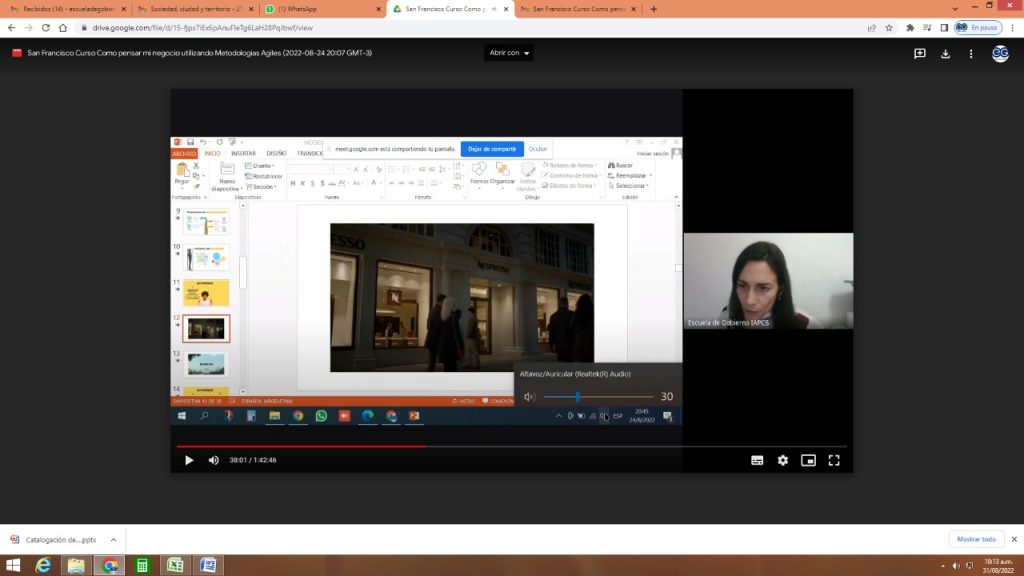Click 'Mostrar todo' downloads button
This screenshot has height=576, width=1024.
(976, 539)
